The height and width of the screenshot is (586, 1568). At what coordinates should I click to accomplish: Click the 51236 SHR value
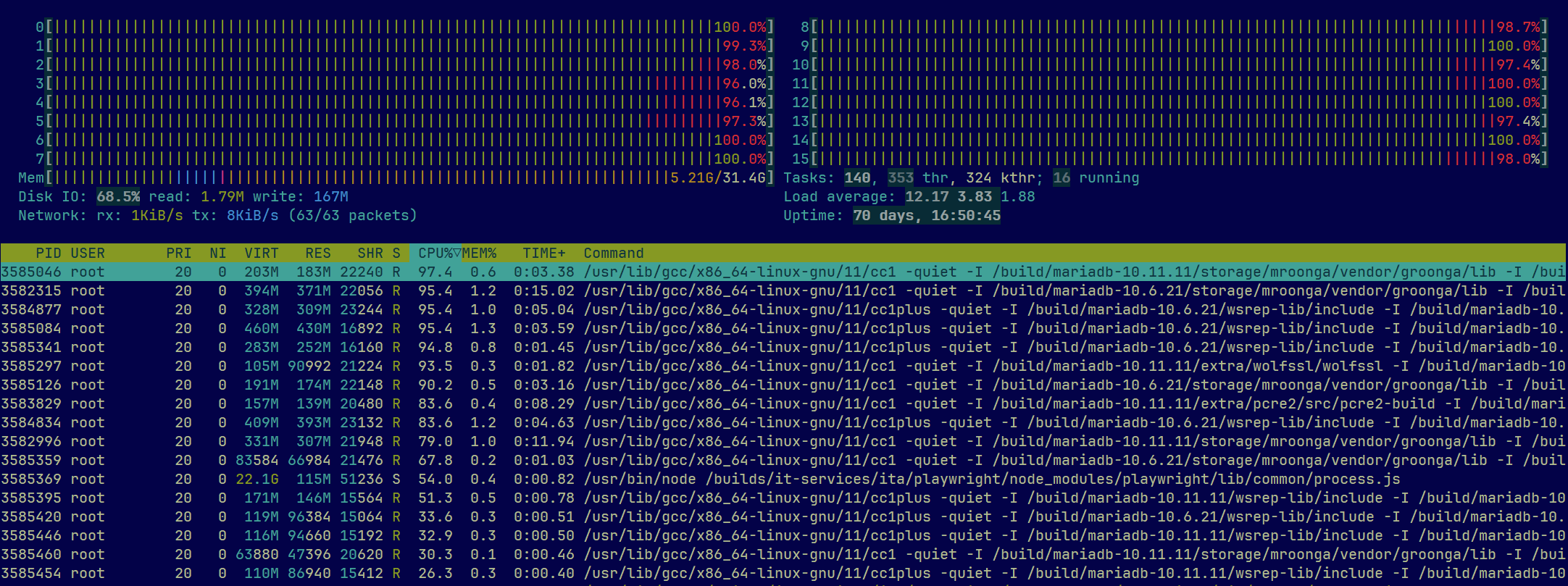click(362, 479)
